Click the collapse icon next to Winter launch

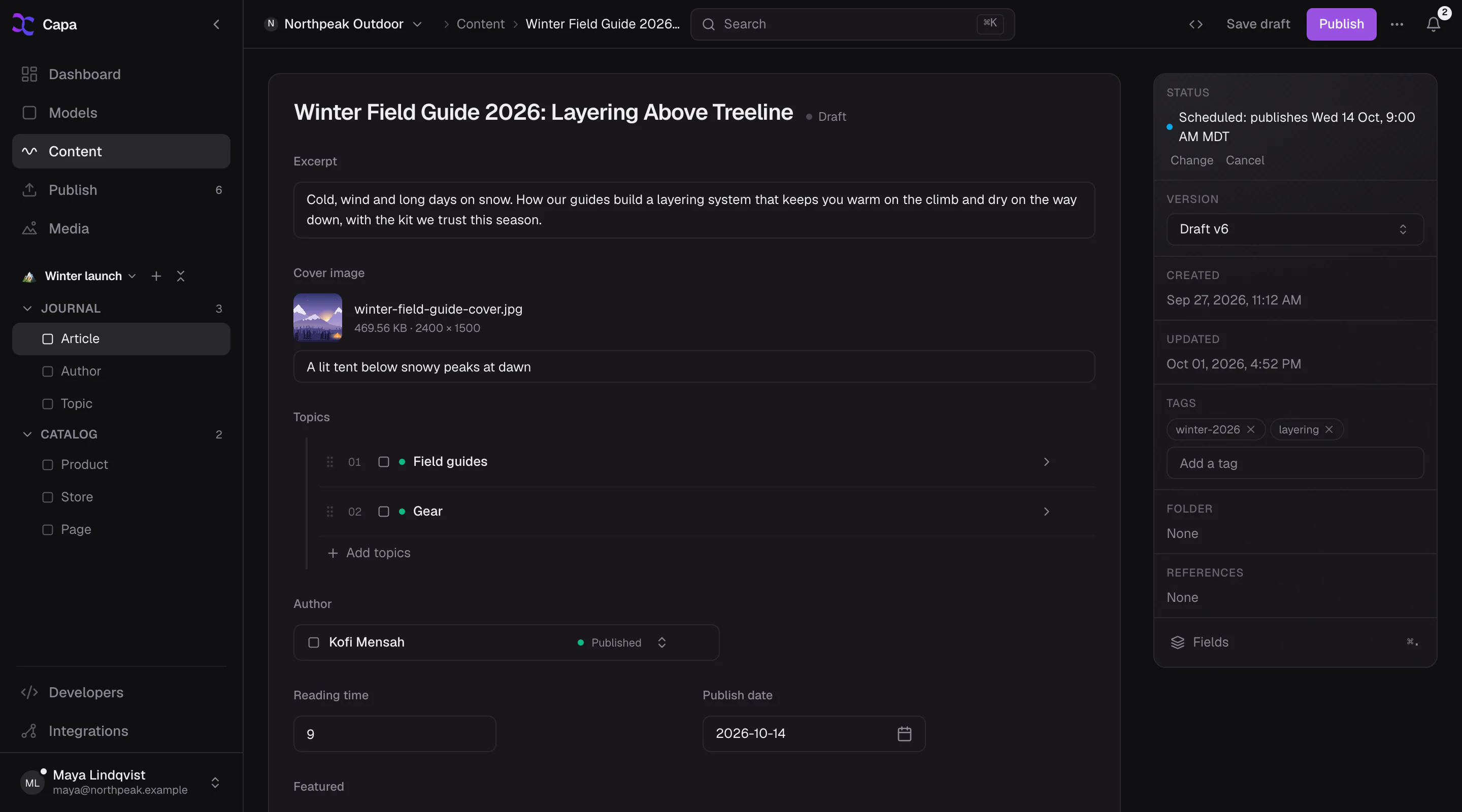181,277
